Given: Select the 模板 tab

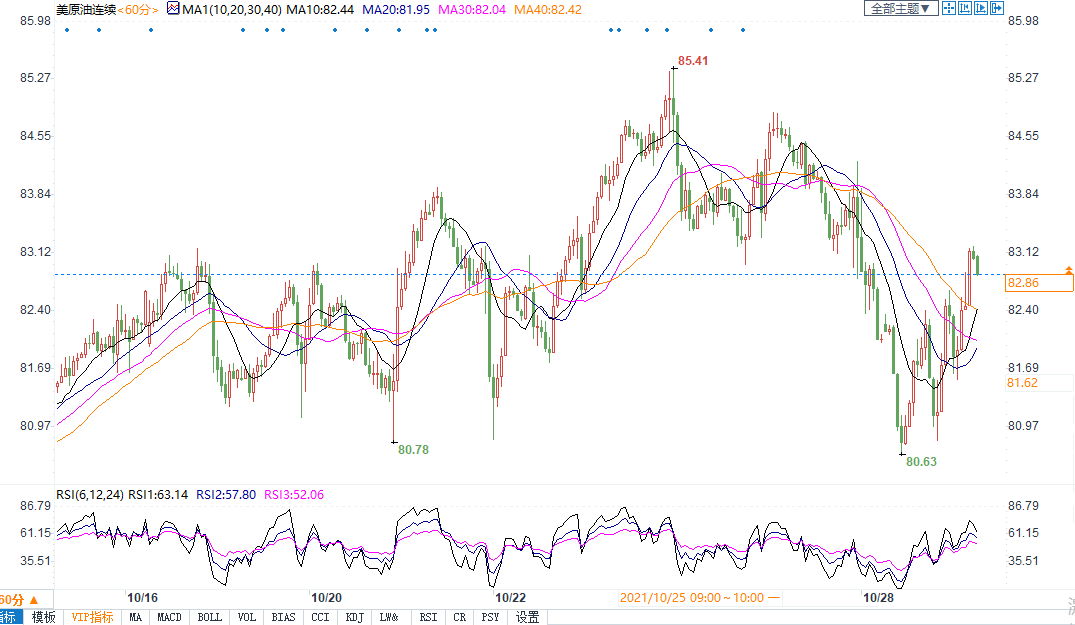Looking at the screenshot, I should (x=44, y=617).
